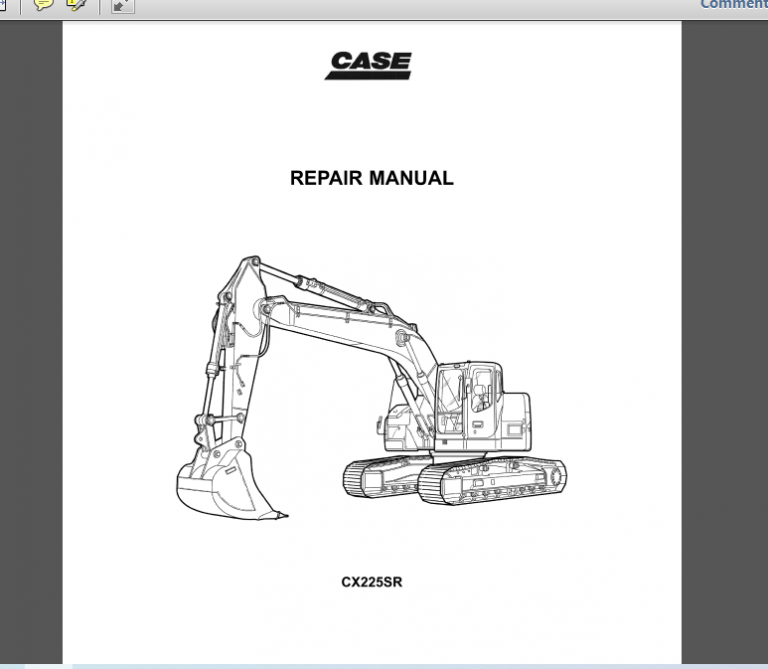The image size is (768, 669).
Task: Toggle read mode with the arrows icon
Action: [122, 5]
